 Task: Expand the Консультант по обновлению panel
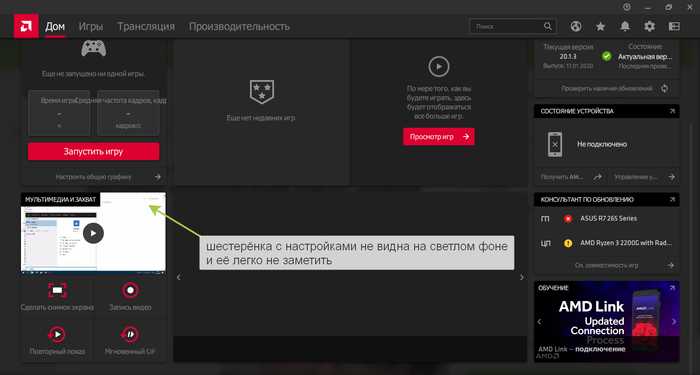[672, 200]
